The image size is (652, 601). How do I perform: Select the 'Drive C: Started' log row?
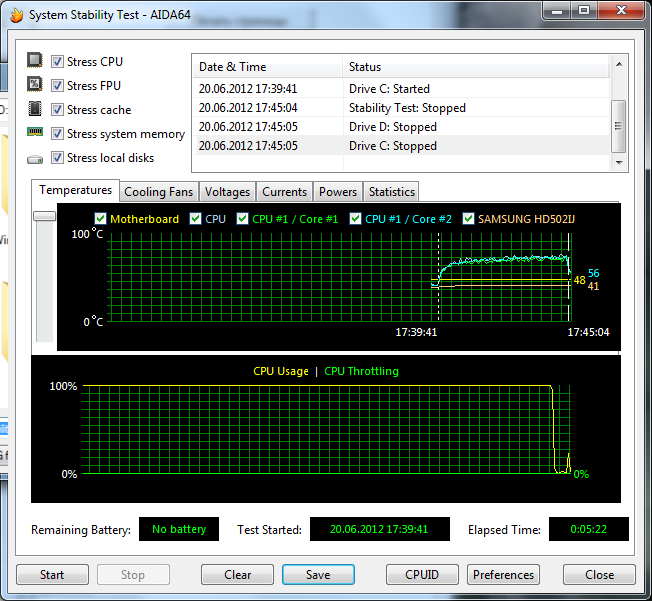401,89
